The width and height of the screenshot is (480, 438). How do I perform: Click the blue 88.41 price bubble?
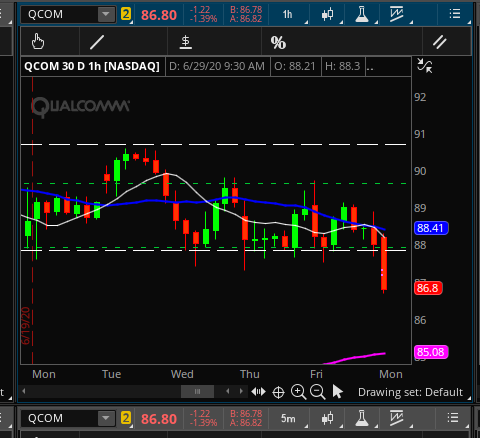pyautogui.click(x=431, y=228)
